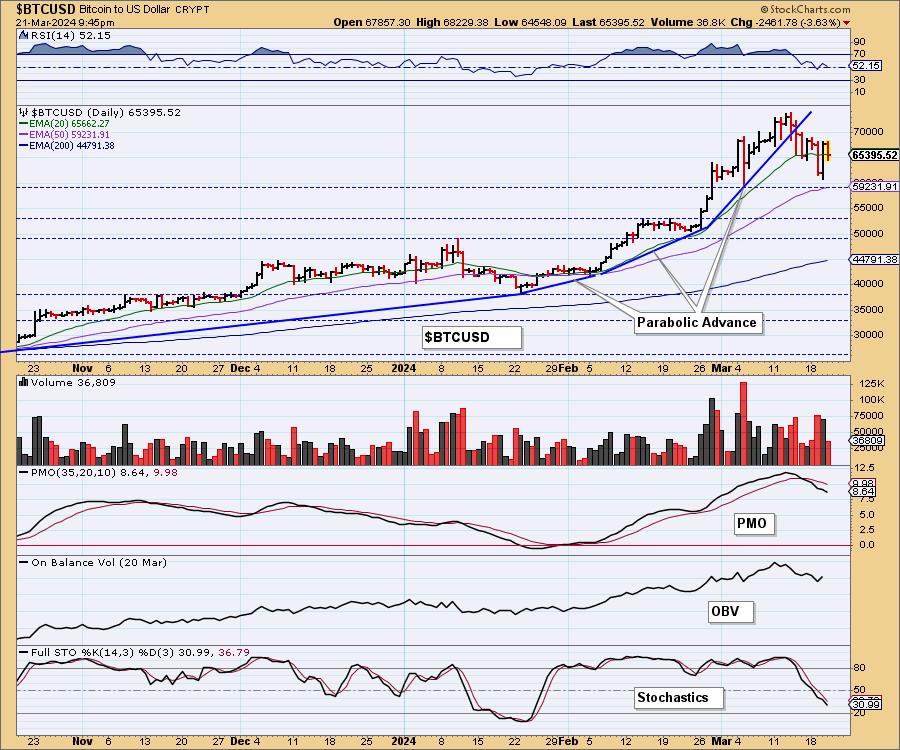Click the RSI legend area icon
Viewport: 900px width, 750px height.
(24, 36)
